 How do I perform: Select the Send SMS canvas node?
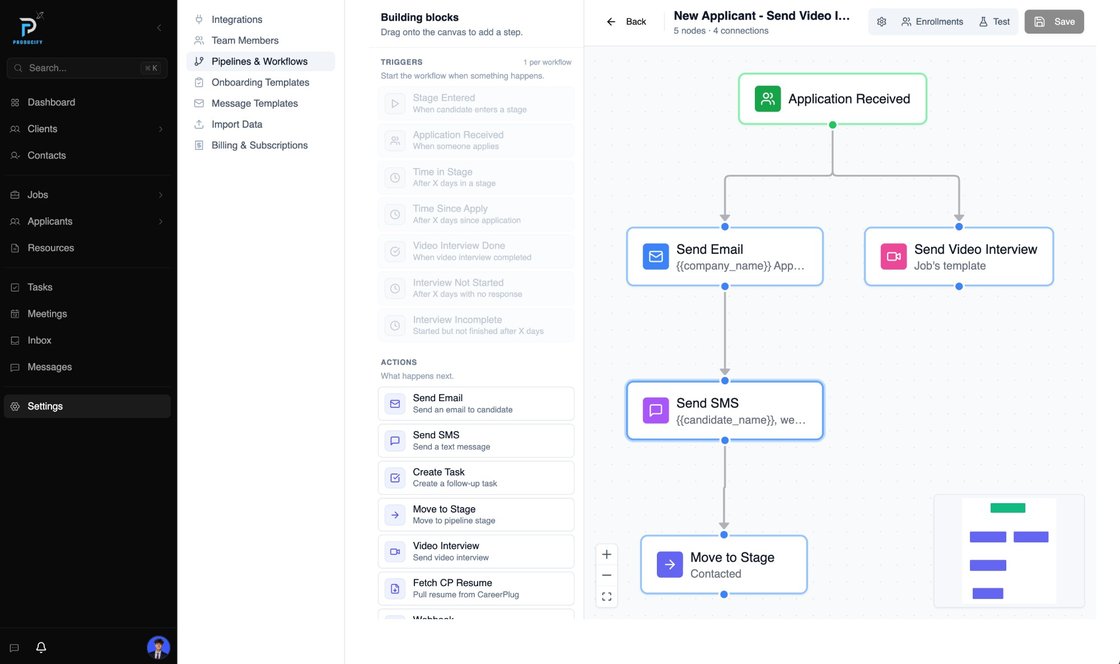click(x=725, y=411)
